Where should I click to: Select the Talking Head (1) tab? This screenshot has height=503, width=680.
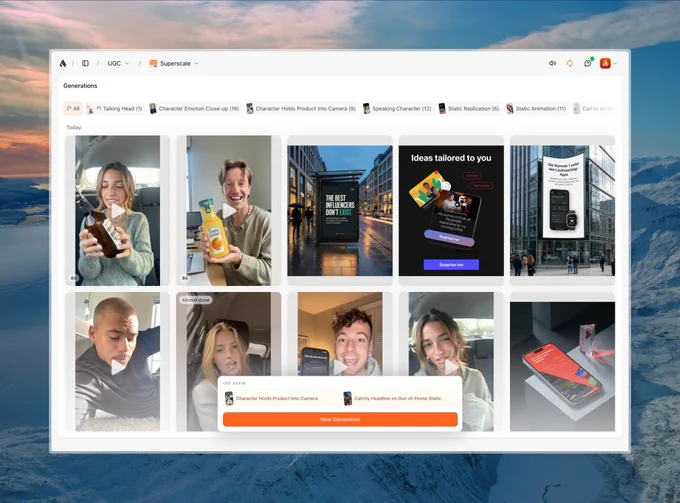click(x=114, y=108)
